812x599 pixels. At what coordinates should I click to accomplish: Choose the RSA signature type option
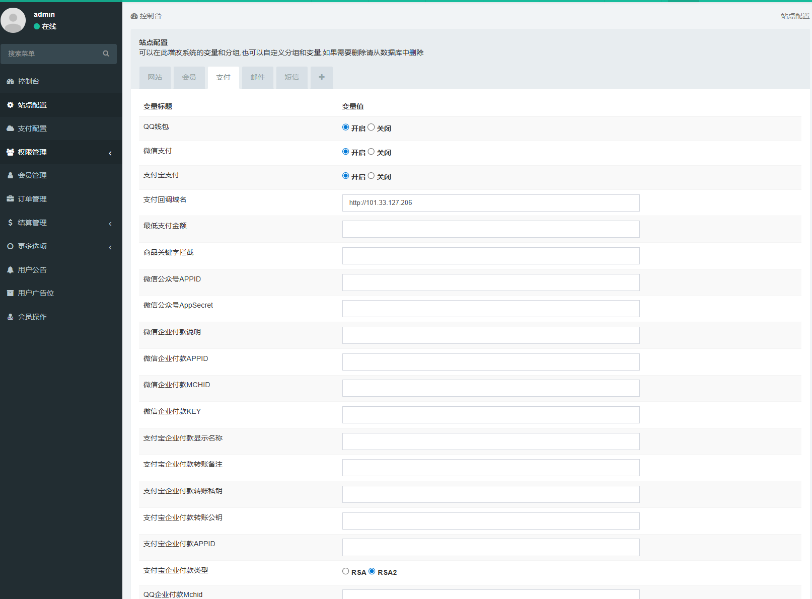[x=346, y=571]
